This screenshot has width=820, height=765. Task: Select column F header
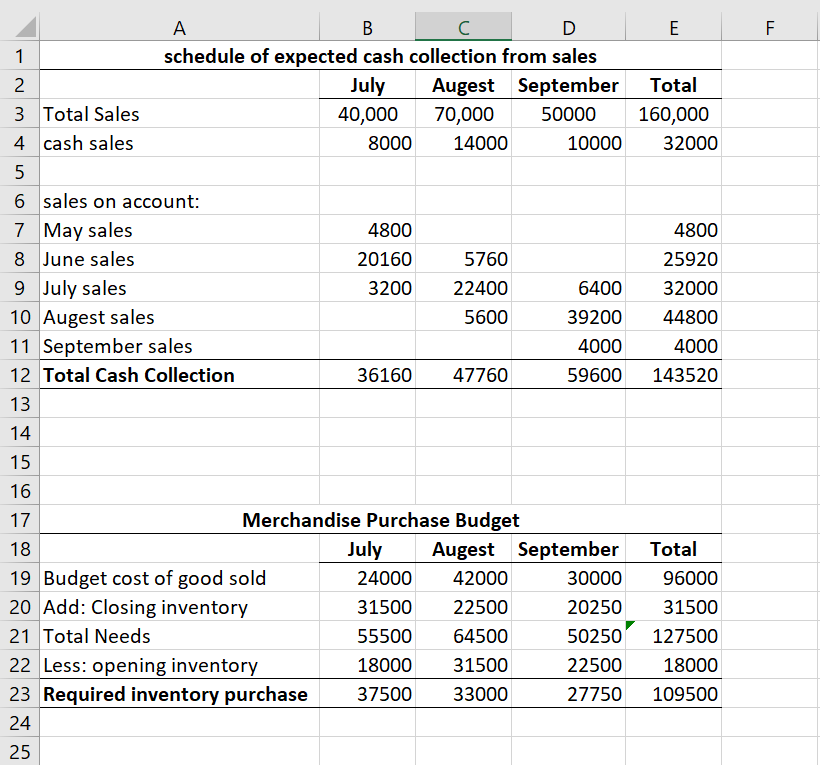pyautogui.click(x=770, y=28)
